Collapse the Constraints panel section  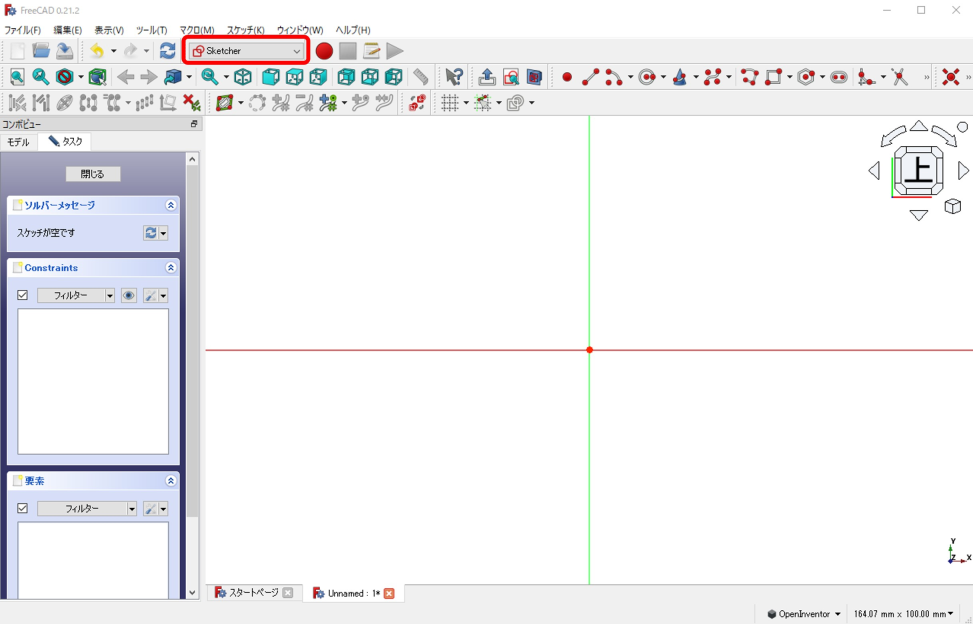(170, 268)
